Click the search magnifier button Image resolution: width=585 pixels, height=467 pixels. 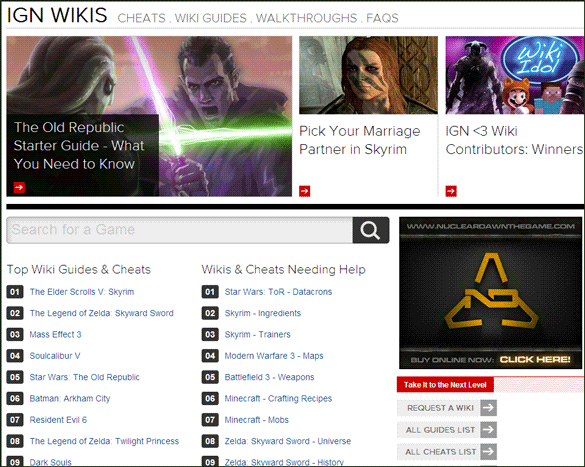[x=370, y=230]
